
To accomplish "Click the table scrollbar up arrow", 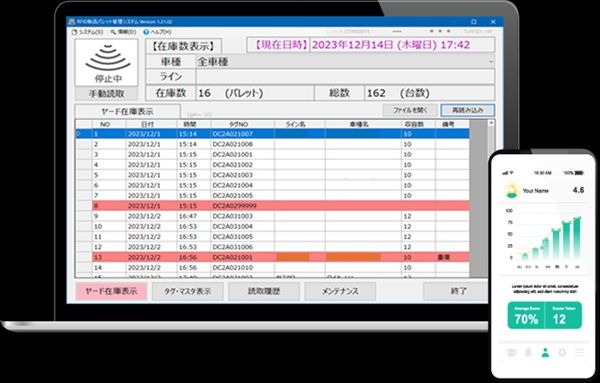I will (491, 123).
